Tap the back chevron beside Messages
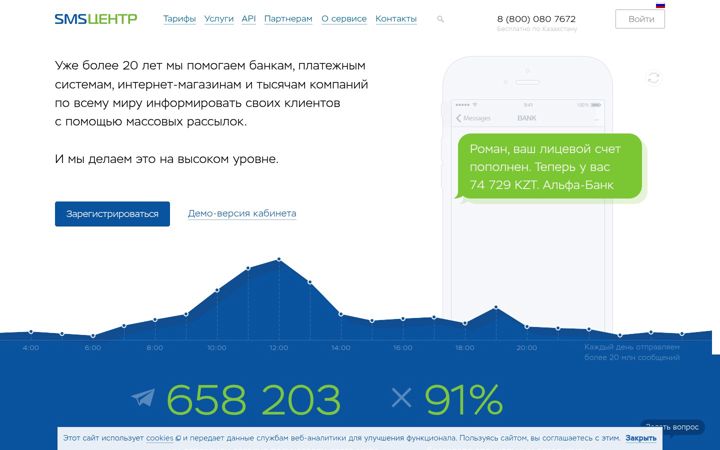This screenshot has height=450, width=720. click(458, 118)
